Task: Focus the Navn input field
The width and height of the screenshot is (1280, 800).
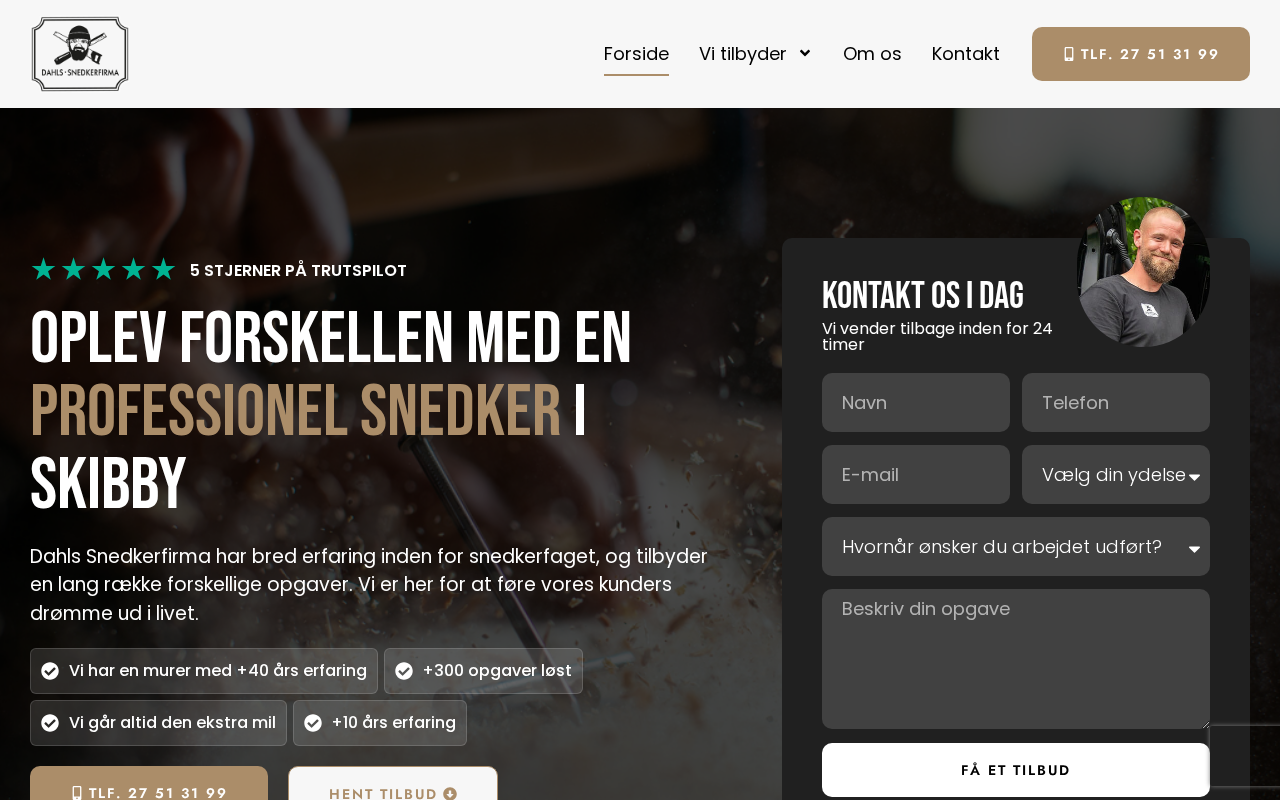Action: [916, 403]
